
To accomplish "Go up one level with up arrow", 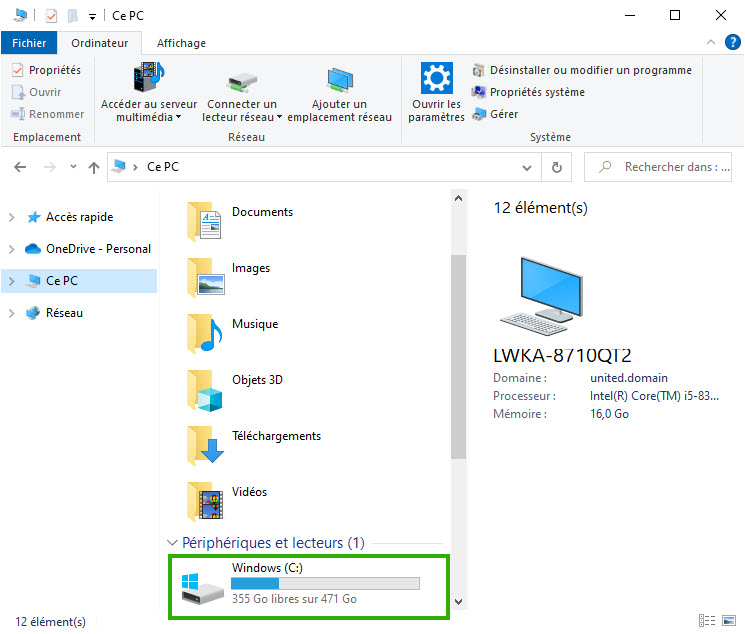I will pos(94,167).
